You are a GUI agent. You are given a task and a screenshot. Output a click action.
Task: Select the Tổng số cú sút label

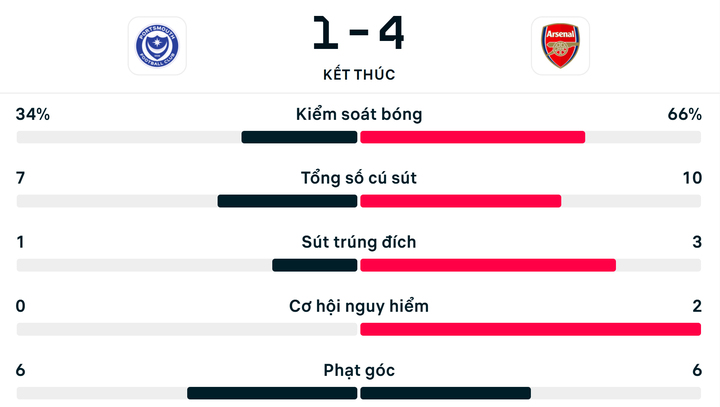point(359,178)
